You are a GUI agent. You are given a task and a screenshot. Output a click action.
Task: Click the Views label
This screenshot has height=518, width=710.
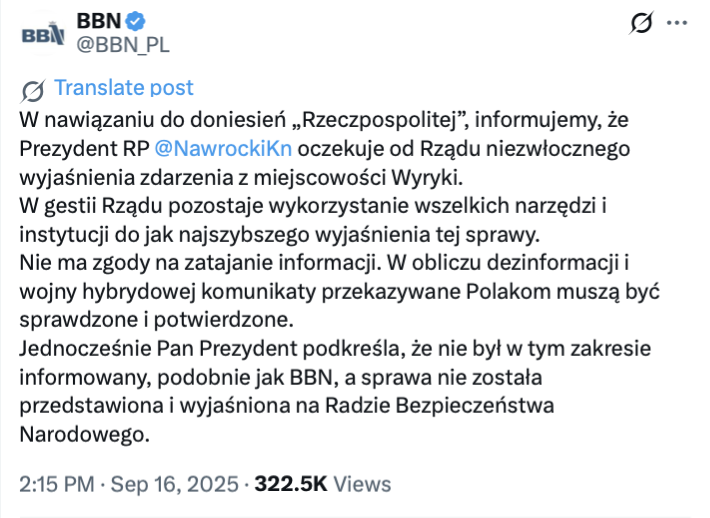click(362, 484)
